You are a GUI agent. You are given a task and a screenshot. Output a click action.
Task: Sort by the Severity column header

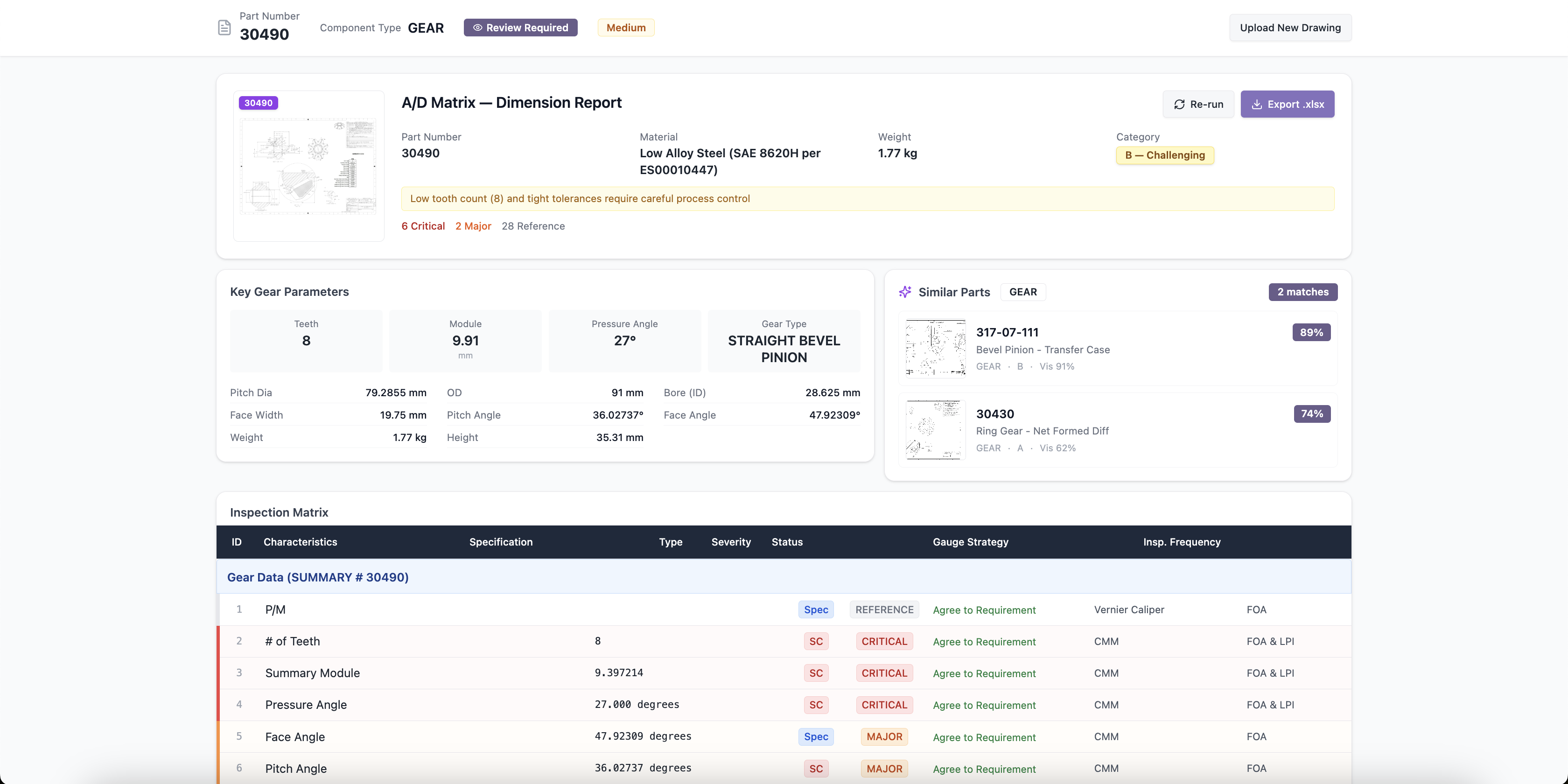(730, 542)
